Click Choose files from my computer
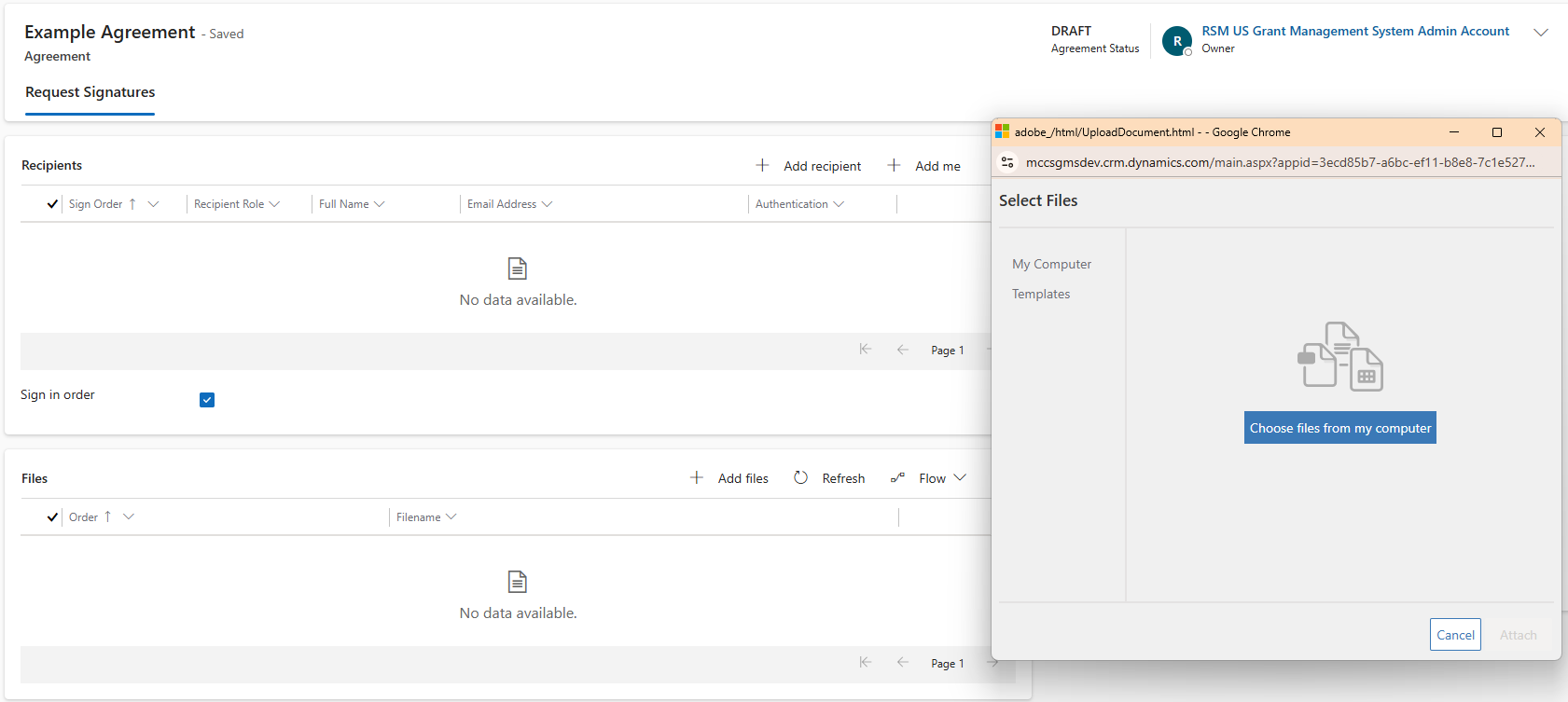Image resolution: width=1568 pixels, height=702 pixels. (1340, 428)
